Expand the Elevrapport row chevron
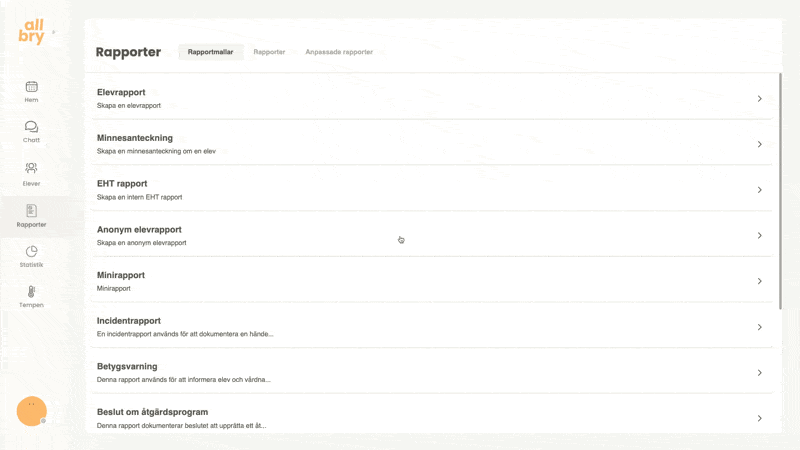The height and width of the screenshot is (450, 800). (759, 99)
